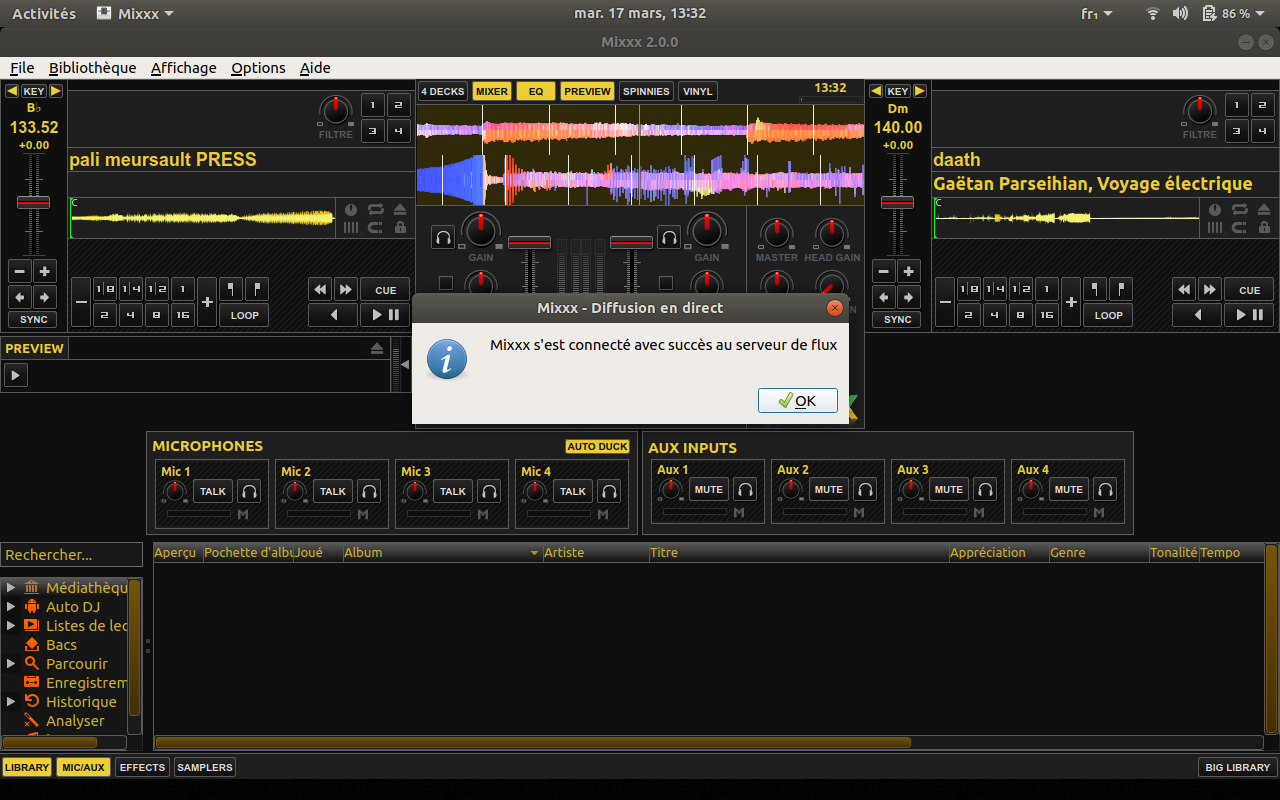Click the play icon in the Preview deck
This screenshot has width=1280, height=800.
pos(16,376)
